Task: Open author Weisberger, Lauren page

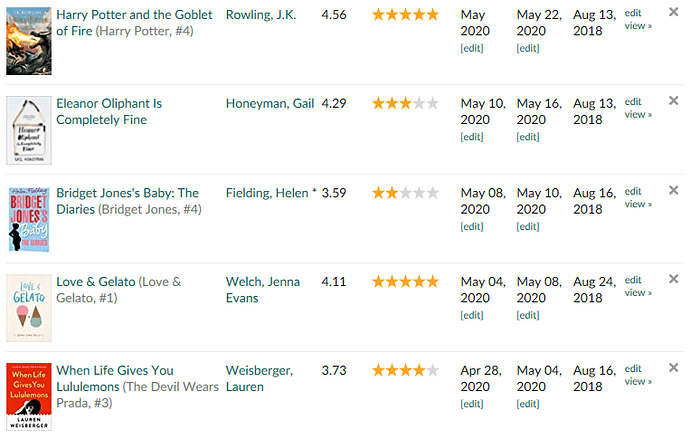Action: click(x=259, y=379)
